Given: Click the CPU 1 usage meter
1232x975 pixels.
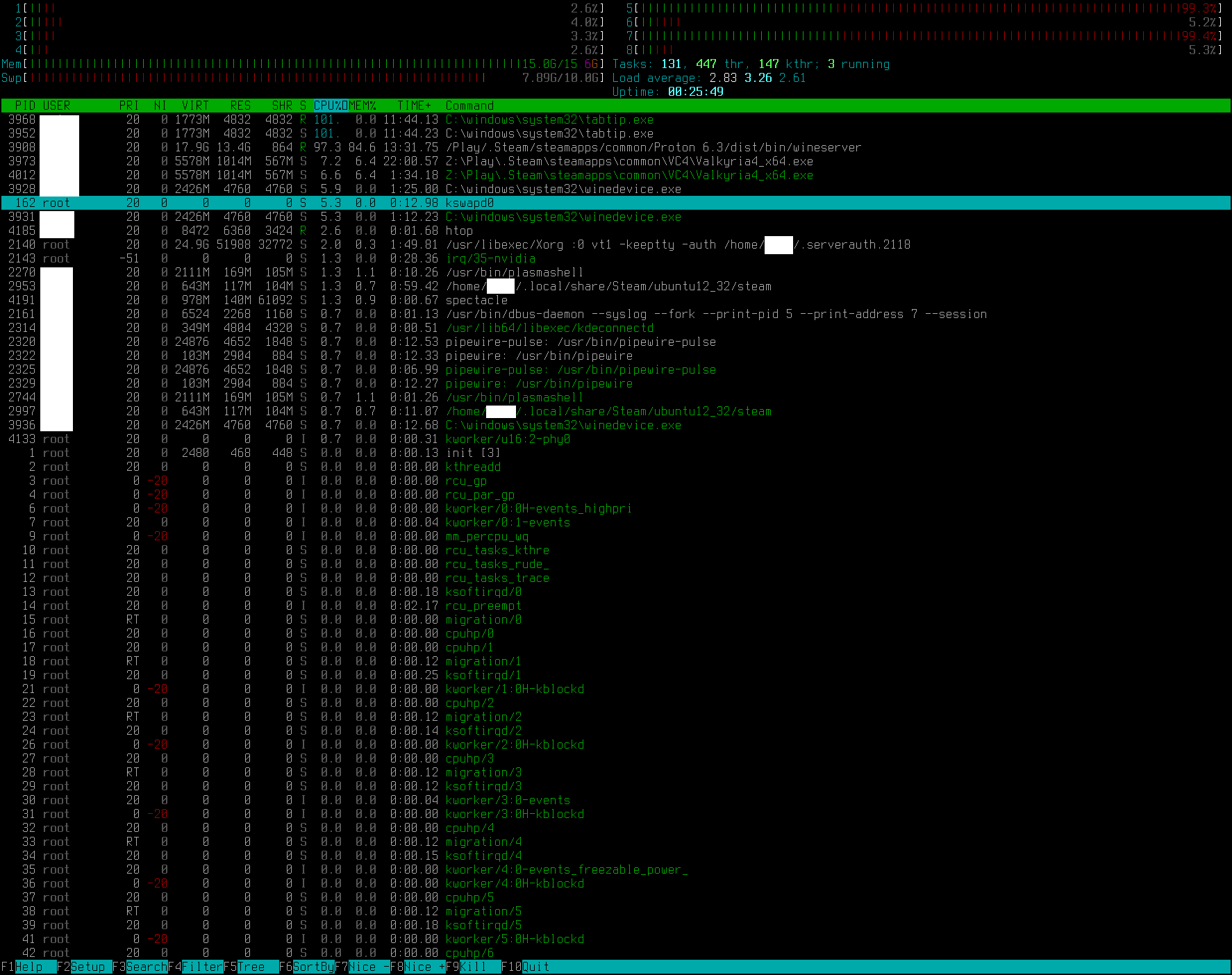Looking at the screenshot, I should 310,8.
